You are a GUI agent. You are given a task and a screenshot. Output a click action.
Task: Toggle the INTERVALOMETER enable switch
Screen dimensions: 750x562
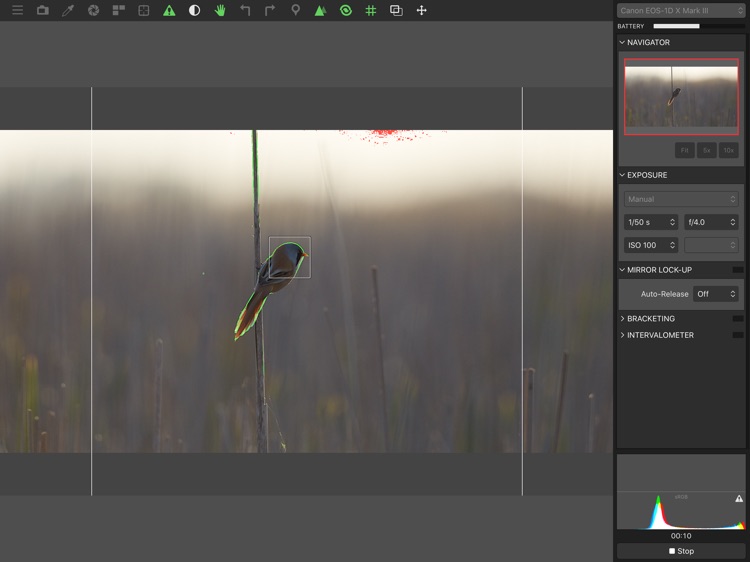(738, 335)
